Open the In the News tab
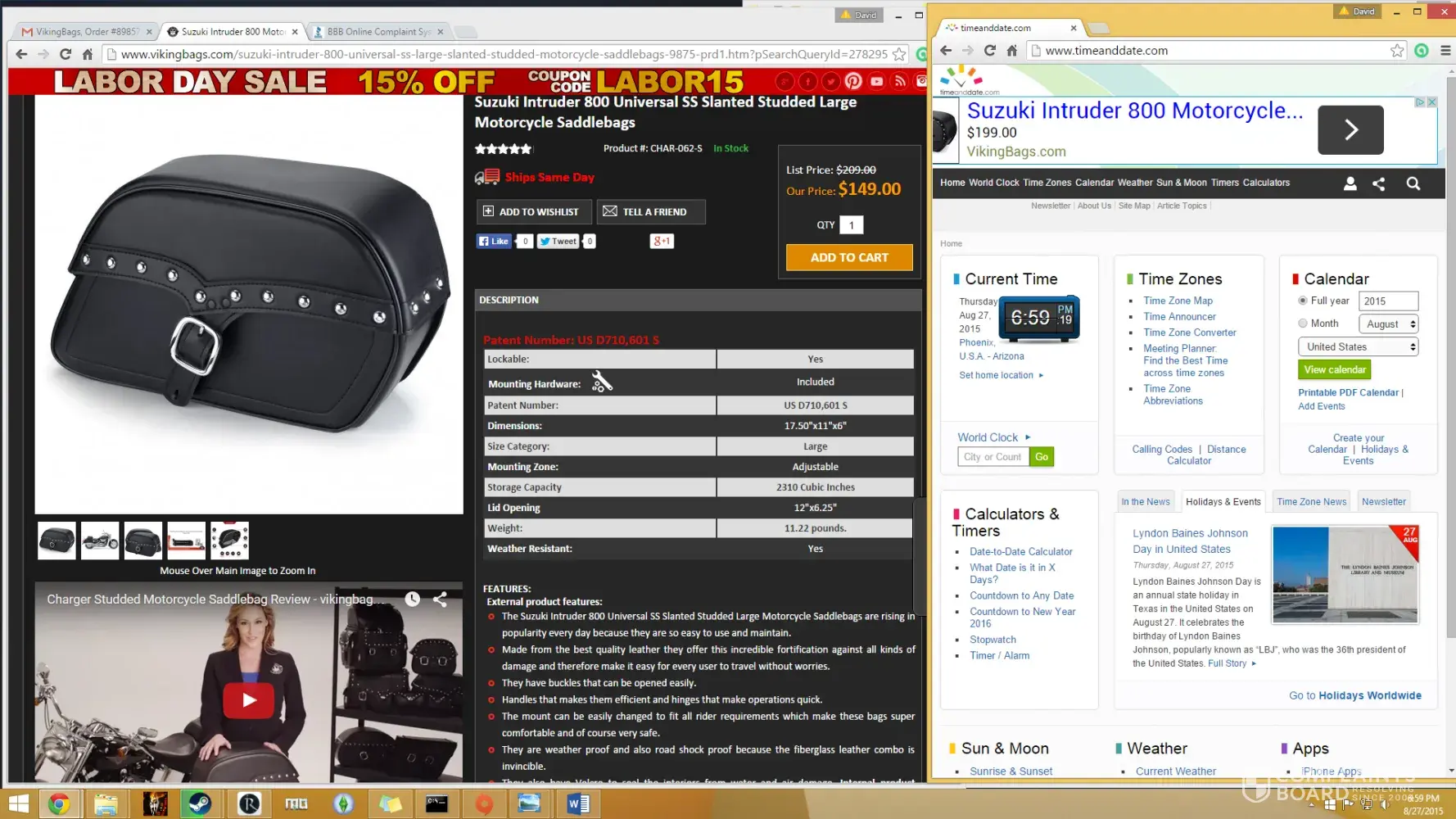The image size is (1456, 819). pyautogui.click(x=1146, y=502)
